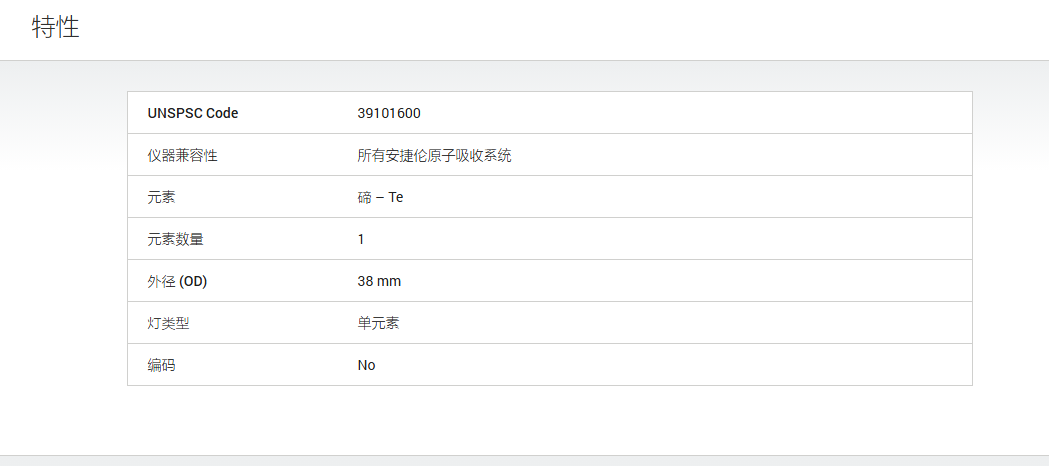Viewport: 1049px width, 466px height.
Task: Click 所有安捷伦原子吸收系统 compatibility value
Action: click(435, 156)
